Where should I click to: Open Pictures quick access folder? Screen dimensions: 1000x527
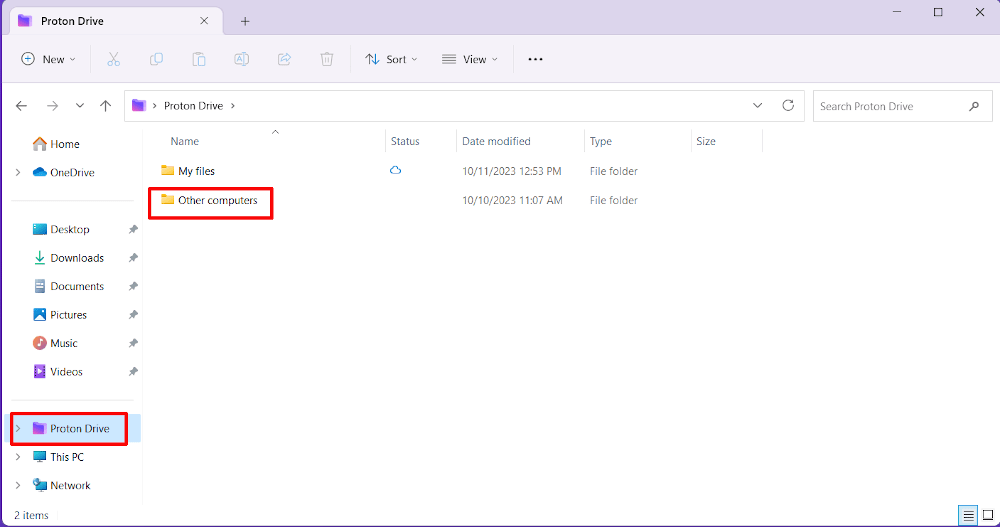tap(60, 315)
